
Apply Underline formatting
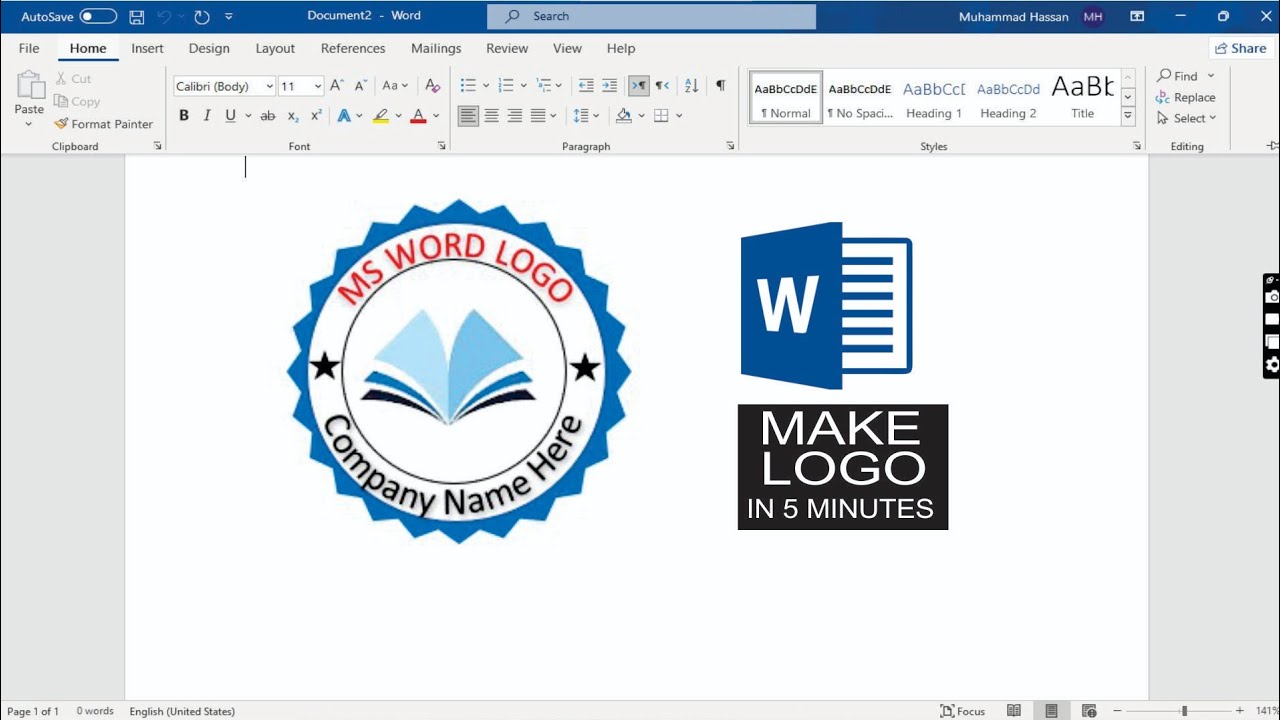point(231,116)
